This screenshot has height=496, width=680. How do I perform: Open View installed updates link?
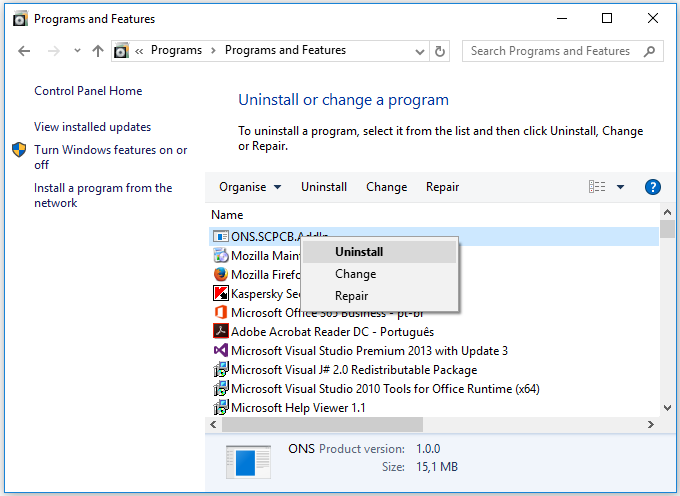coord(92,127)
